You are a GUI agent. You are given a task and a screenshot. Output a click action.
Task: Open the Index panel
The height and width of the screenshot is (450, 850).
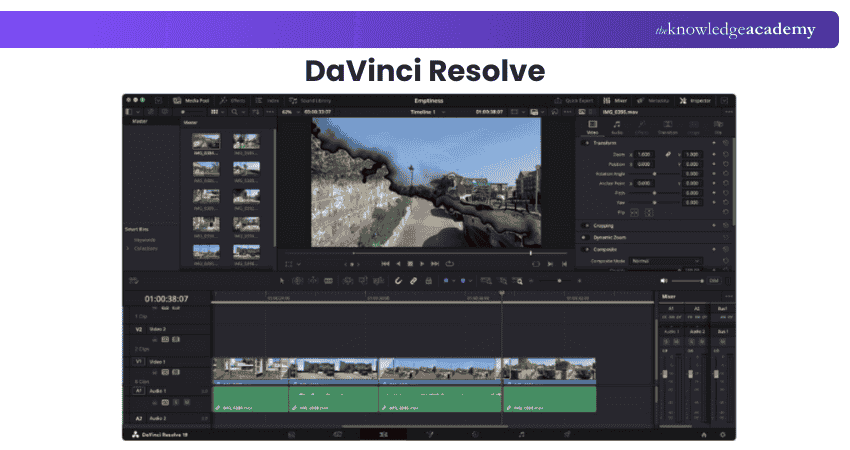[267, 100]
